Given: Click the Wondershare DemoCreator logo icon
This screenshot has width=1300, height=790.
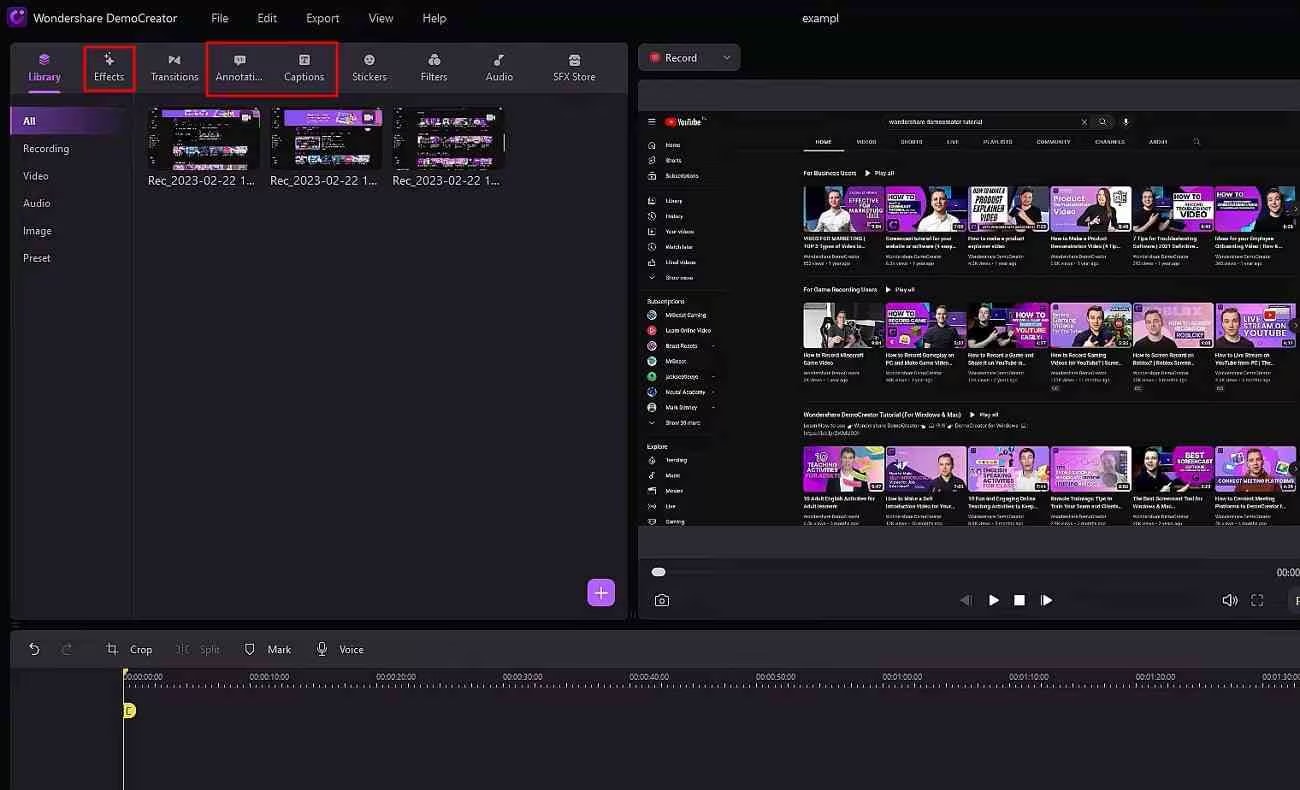Looking at the screenshot, I should coord(16,18).
